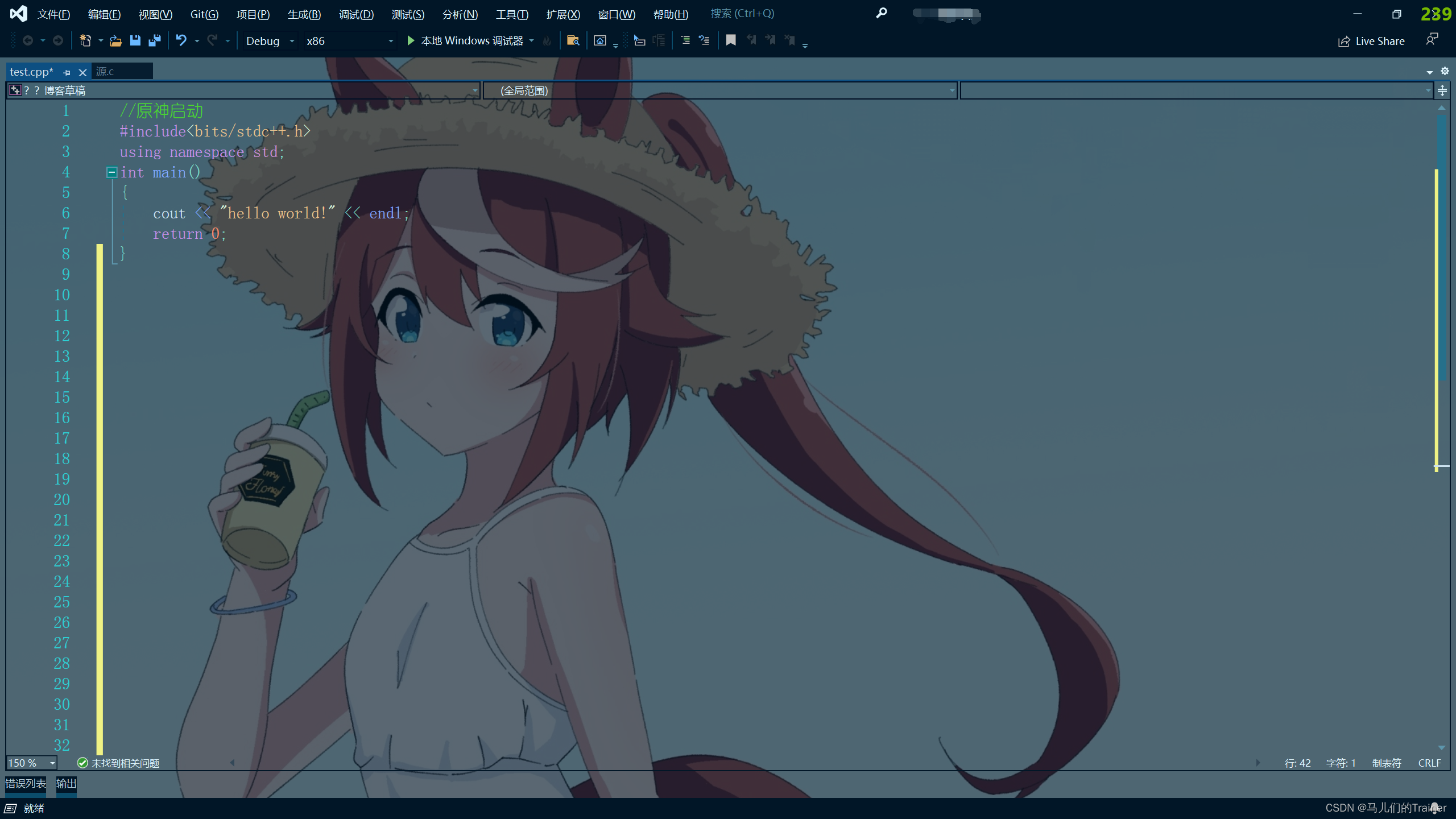Image resolution: width=1456 pixels, height=819 pixels.
Task: Open the 调试(D) menu
Action: click(356, 14)
